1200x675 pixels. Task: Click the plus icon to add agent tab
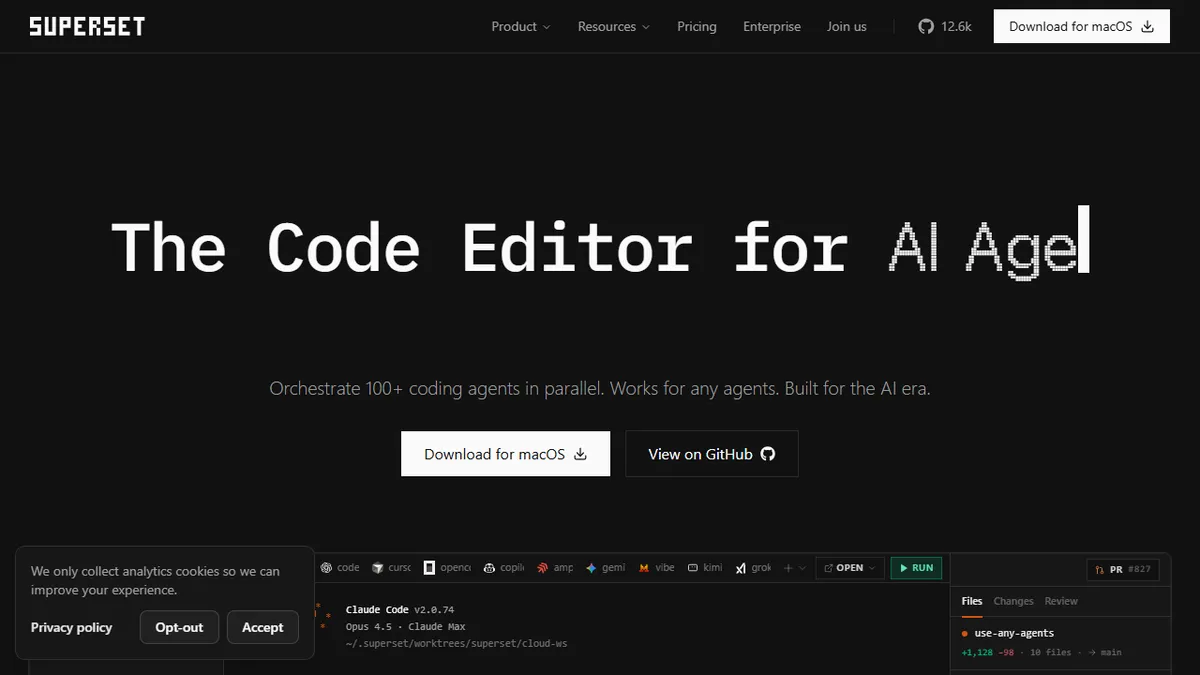(x=788, y=568)
